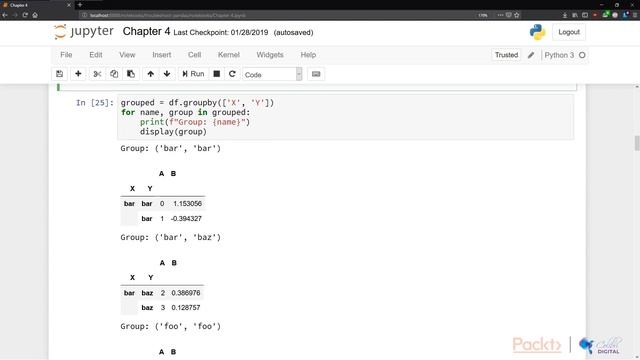
Task: Click value -0.394327 in first table
Action: coord(186,219)
